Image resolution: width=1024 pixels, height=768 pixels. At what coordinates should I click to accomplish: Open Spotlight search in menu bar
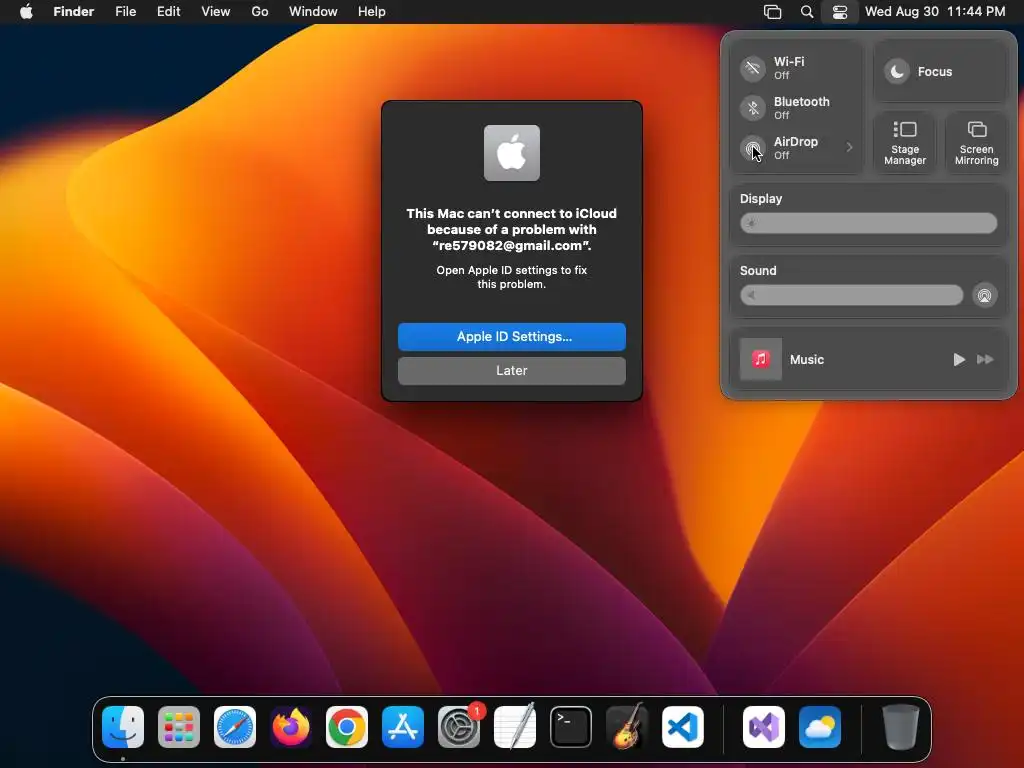pyautogui.click(x=807, y=12)
